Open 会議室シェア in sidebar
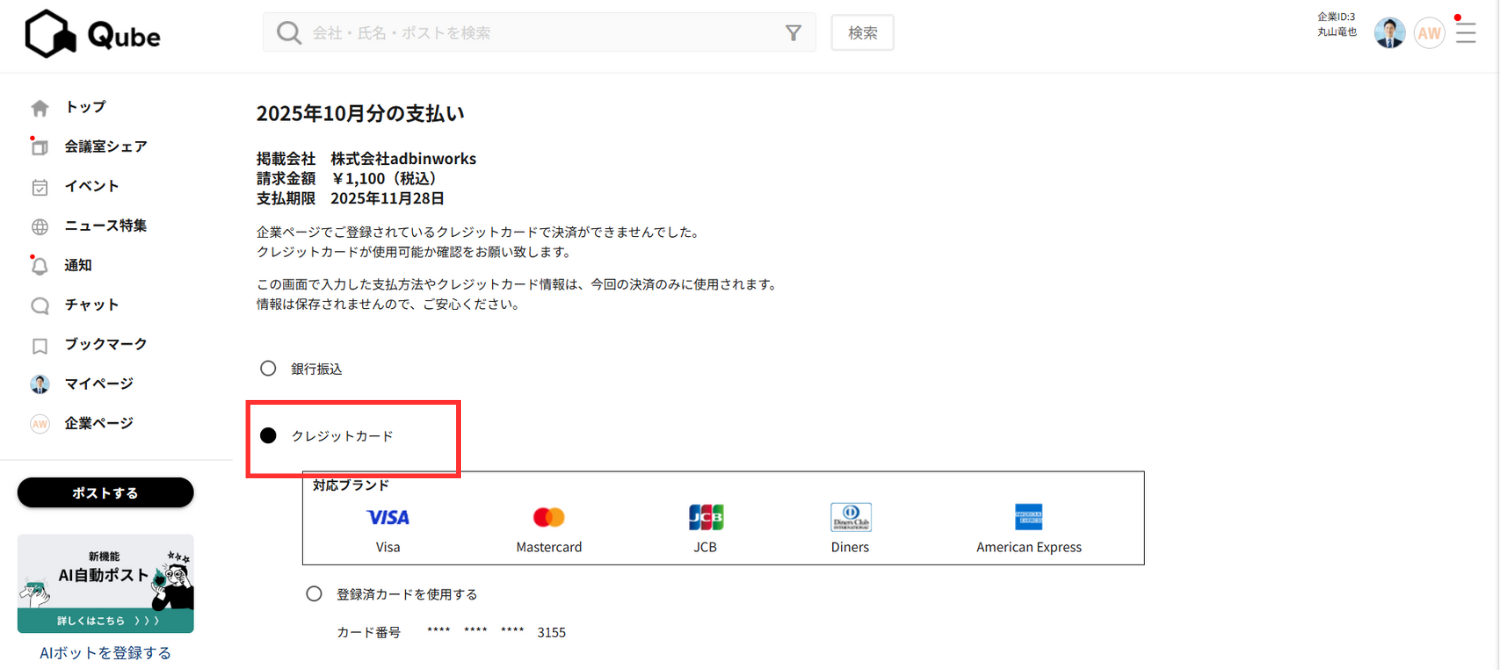Screen dimensions: 1500x670 pos(105,147)
